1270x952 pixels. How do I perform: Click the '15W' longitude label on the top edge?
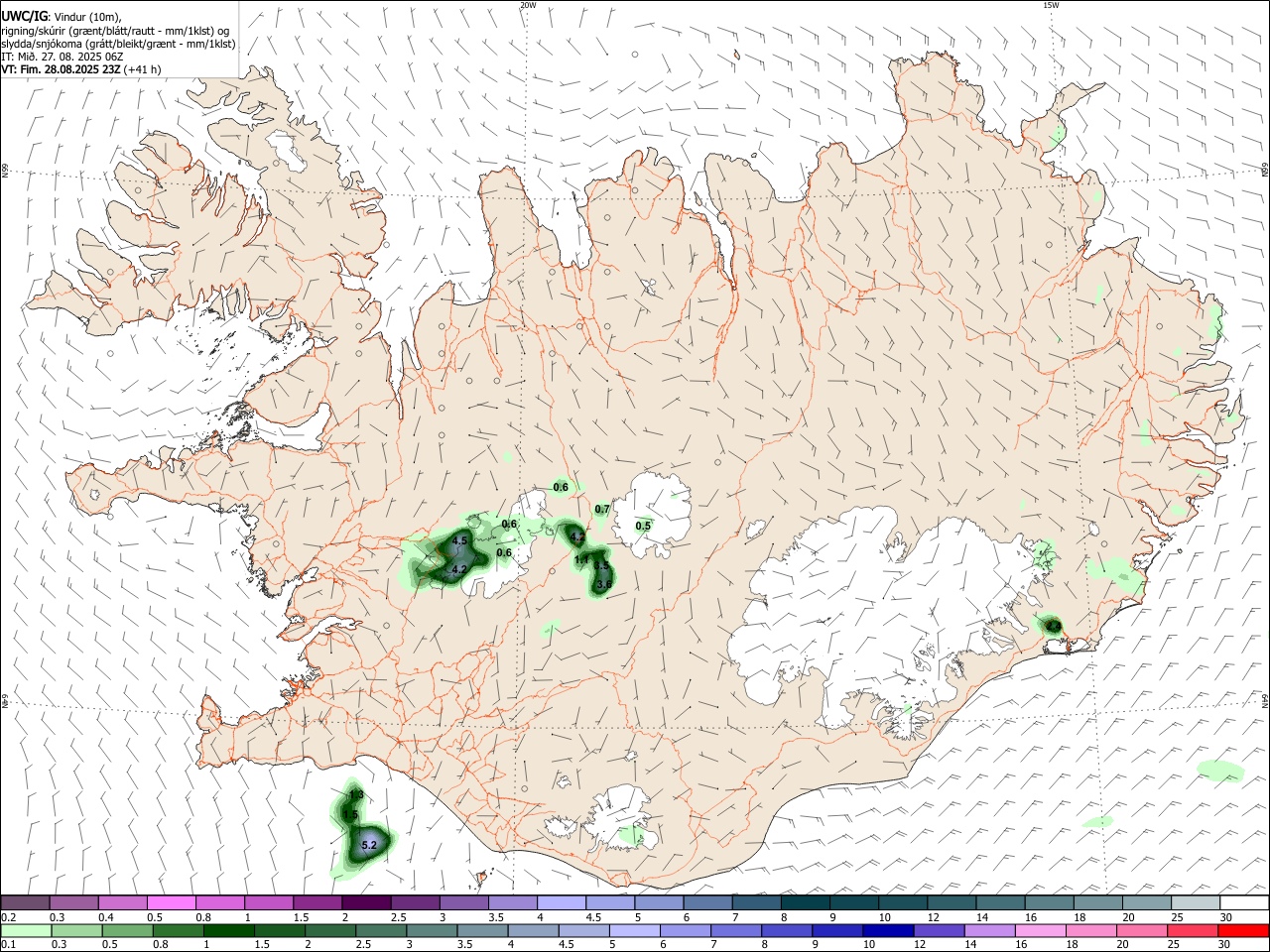point(1051,5)
